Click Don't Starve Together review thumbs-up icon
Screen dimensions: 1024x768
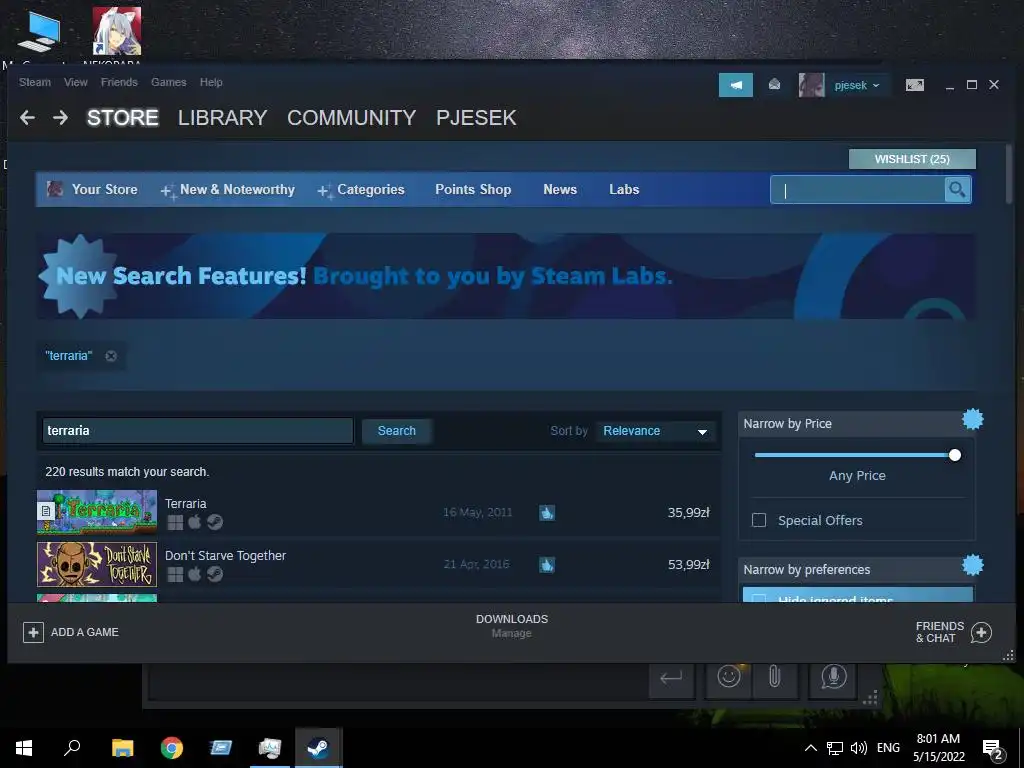pos(547,564)
